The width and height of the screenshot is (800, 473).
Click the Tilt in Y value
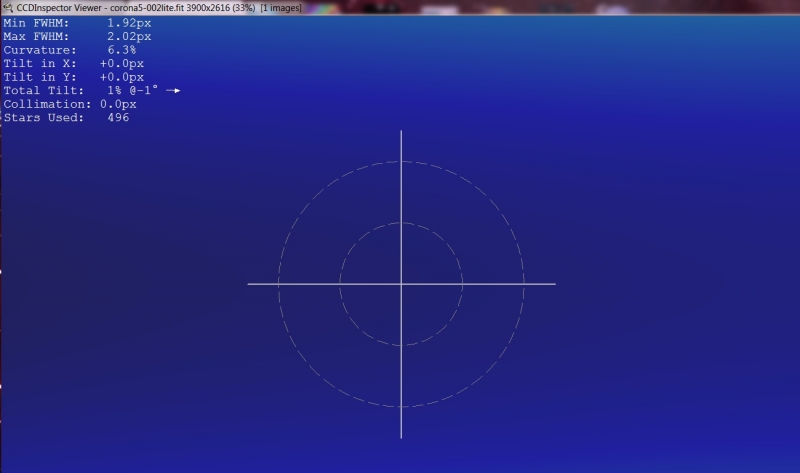pyautogui.click(x=121, y=77)
